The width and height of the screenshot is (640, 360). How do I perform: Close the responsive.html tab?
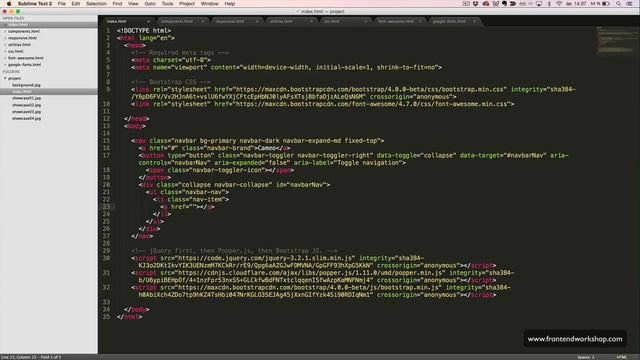(257, 21)
